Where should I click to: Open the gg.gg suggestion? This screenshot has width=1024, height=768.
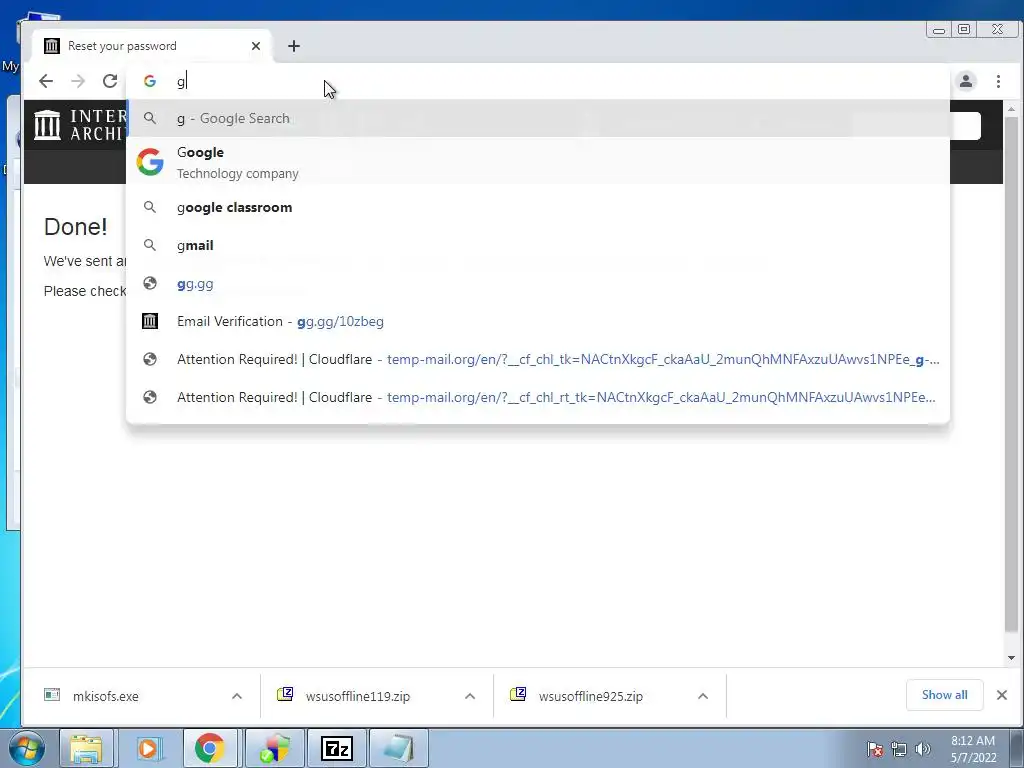click(538, 283)
